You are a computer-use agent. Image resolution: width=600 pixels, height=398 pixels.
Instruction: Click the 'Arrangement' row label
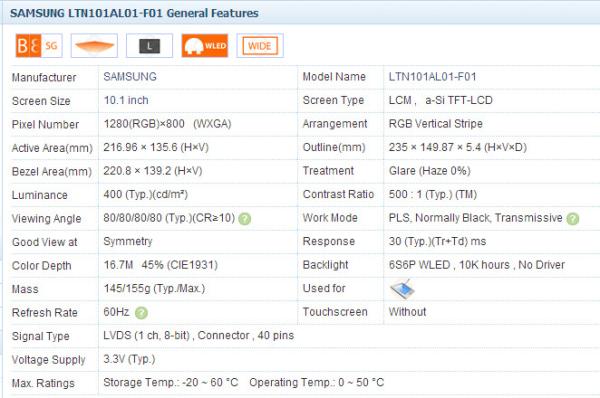tap(335, 124)
